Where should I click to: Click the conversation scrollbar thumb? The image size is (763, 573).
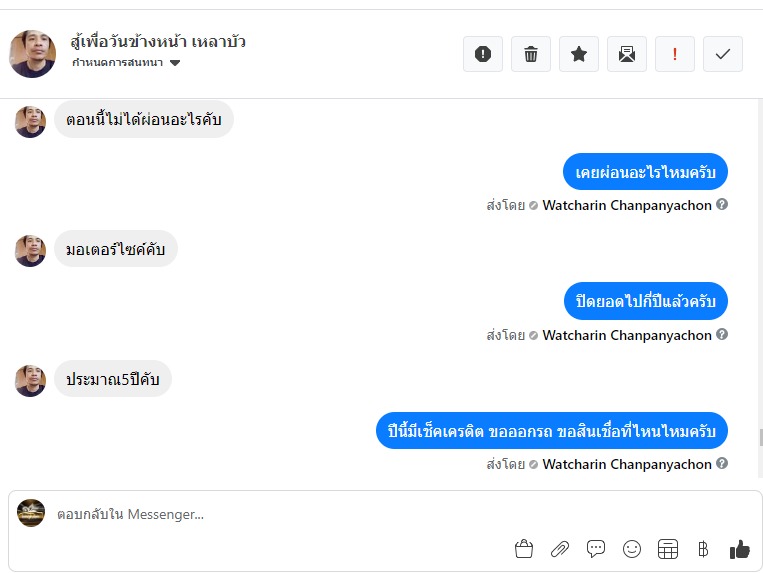[x=761, y=438]
